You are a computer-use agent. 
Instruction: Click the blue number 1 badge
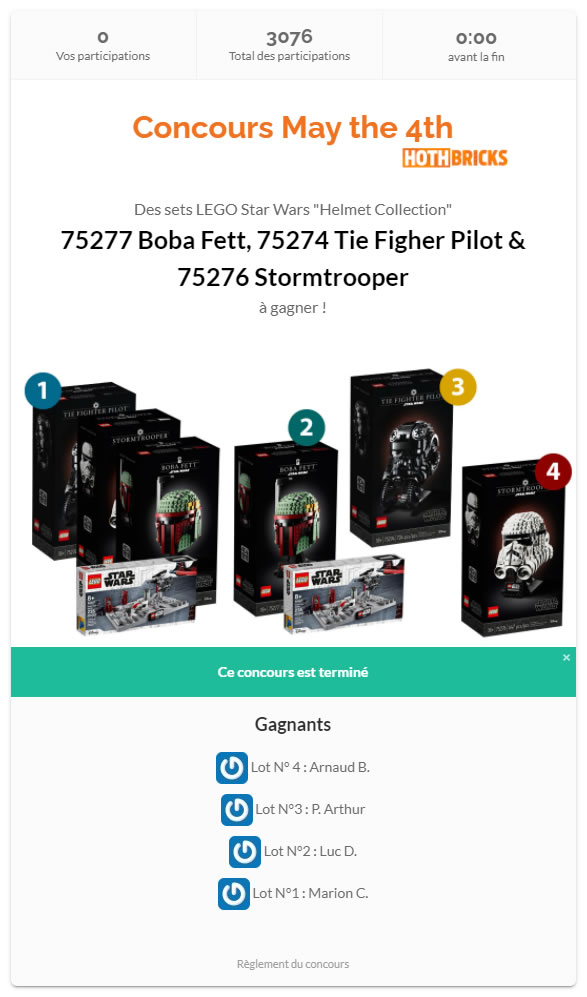[43, 390]
